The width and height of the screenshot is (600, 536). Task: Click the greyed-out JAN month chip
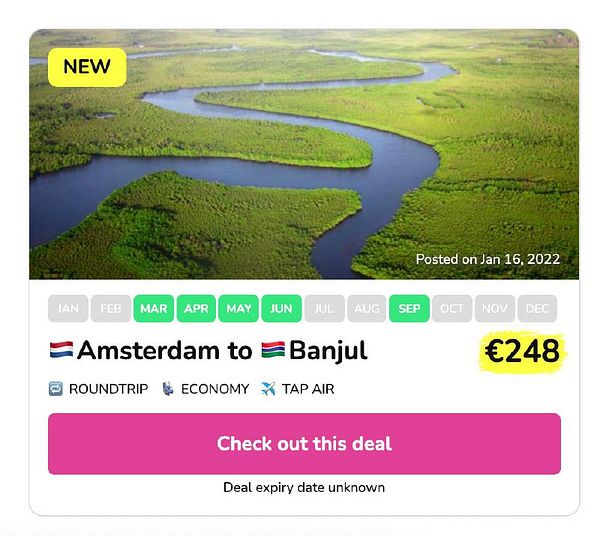tap(68, 308)
